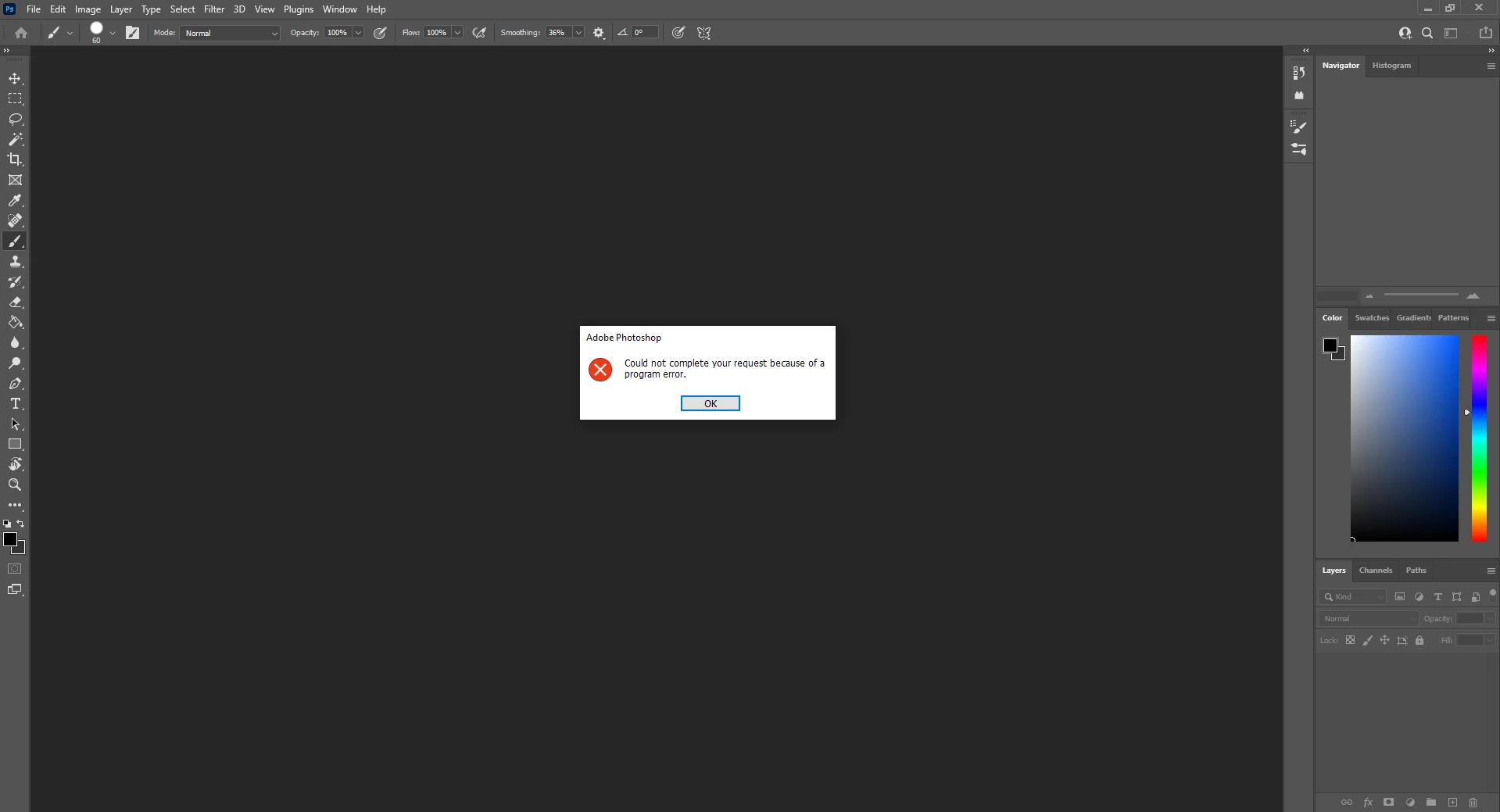Open the Edit Toolbar ellipsis
Viewport: 1500px width, 812px height.
15,506
